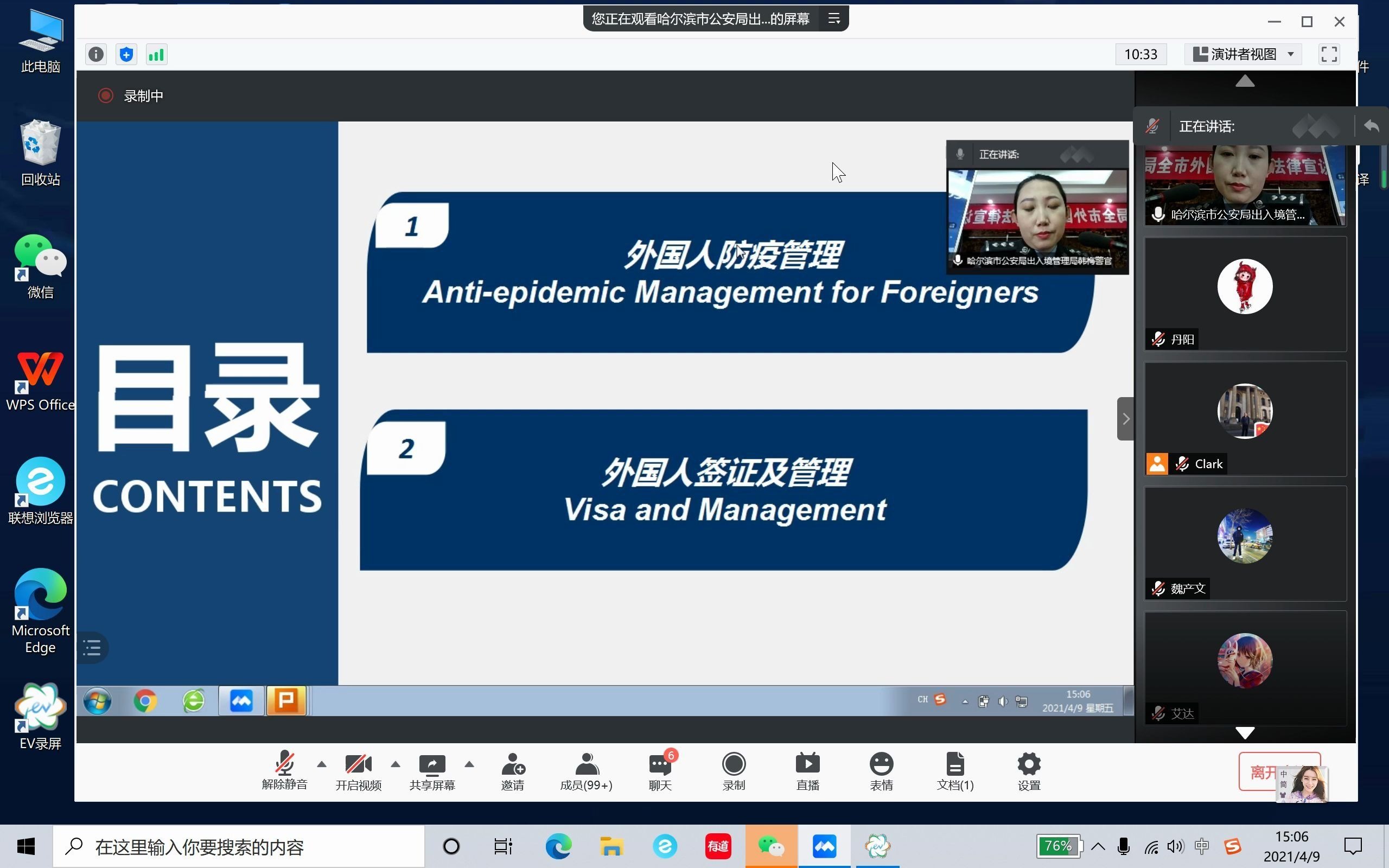Collapse participant sidebar chevron
Viewport: 1389px width, 868px height.
point(1125,418)
